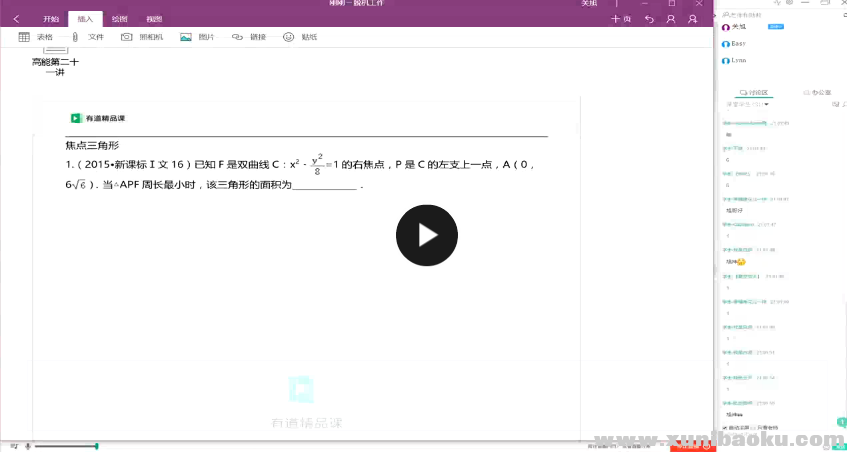The width and height of the screenshot is (847, 452).
Task: Click the undo arrow in title bar
Action: point(650,19)
